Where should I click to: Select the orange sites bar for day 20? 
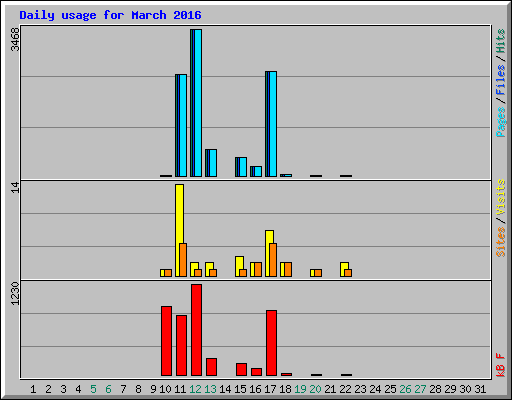point(318,273)
